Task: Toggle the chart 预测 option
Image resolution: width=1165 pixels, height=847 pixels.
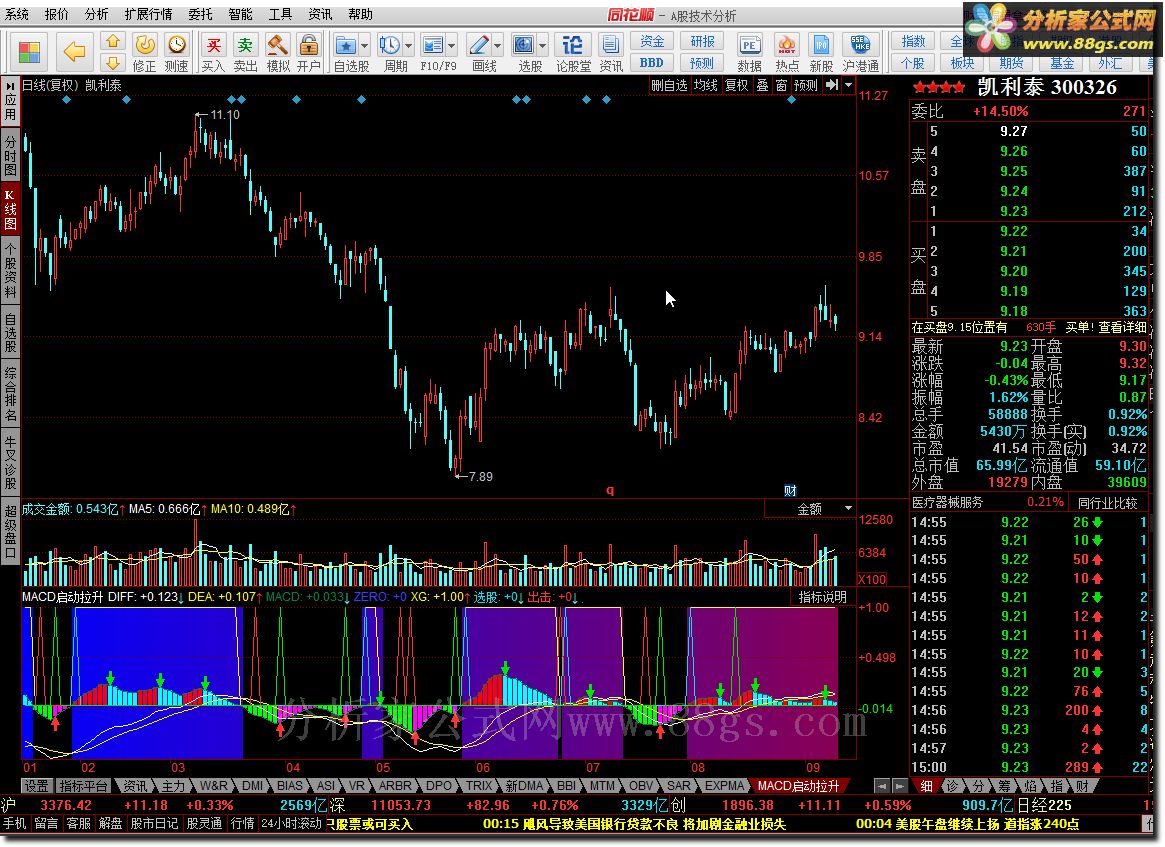Action: pos(805,85)
